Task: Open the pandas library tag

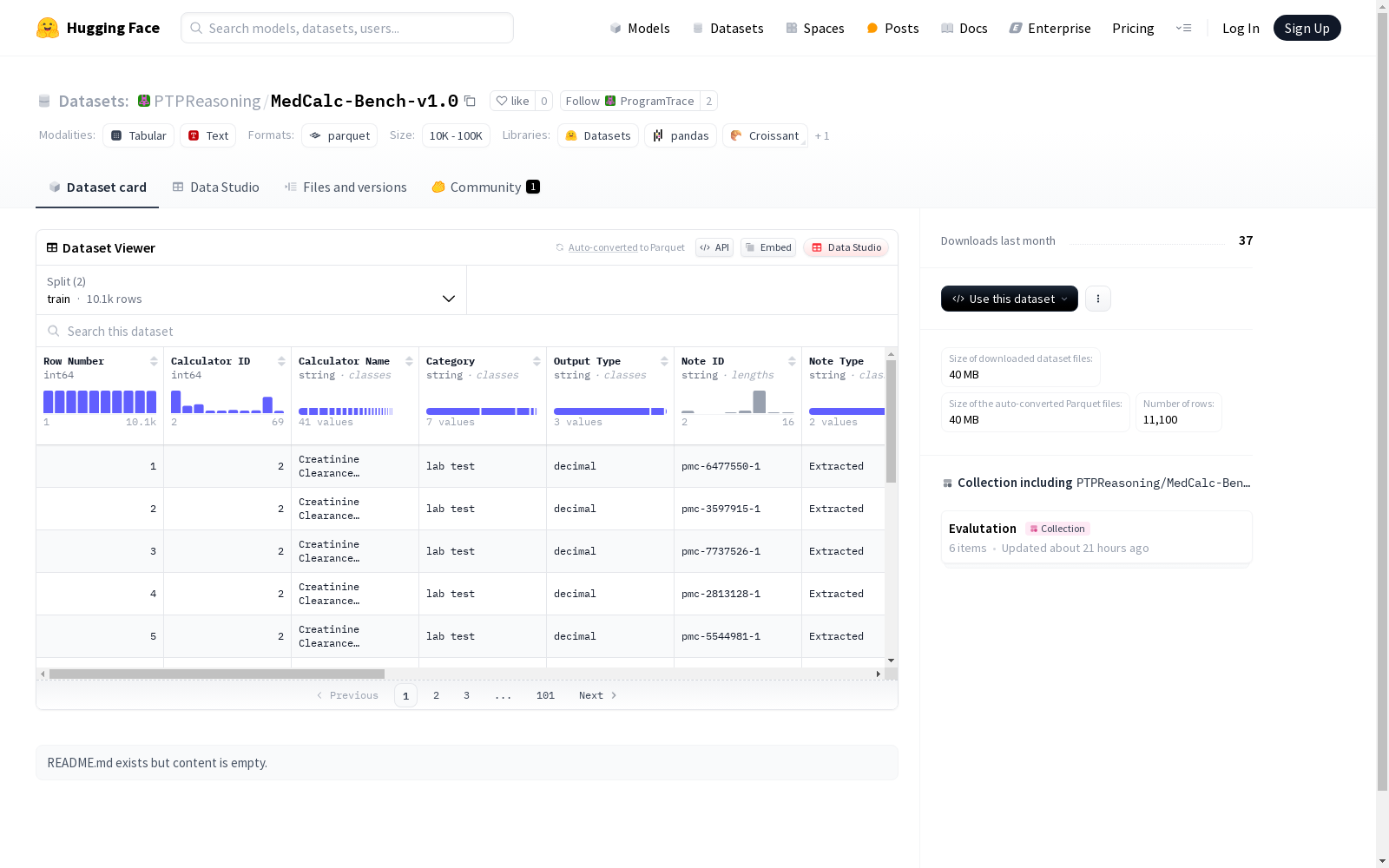Action: (681, 135)
